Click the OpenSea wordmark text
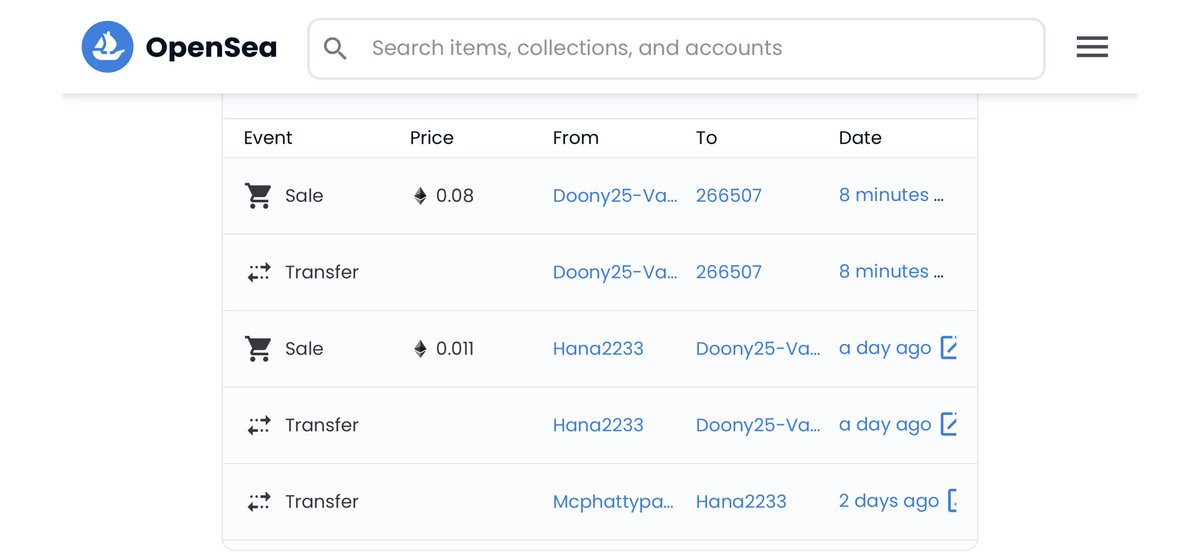Image resolution: width=1200 pixels, height=555 pixels. 211,48
